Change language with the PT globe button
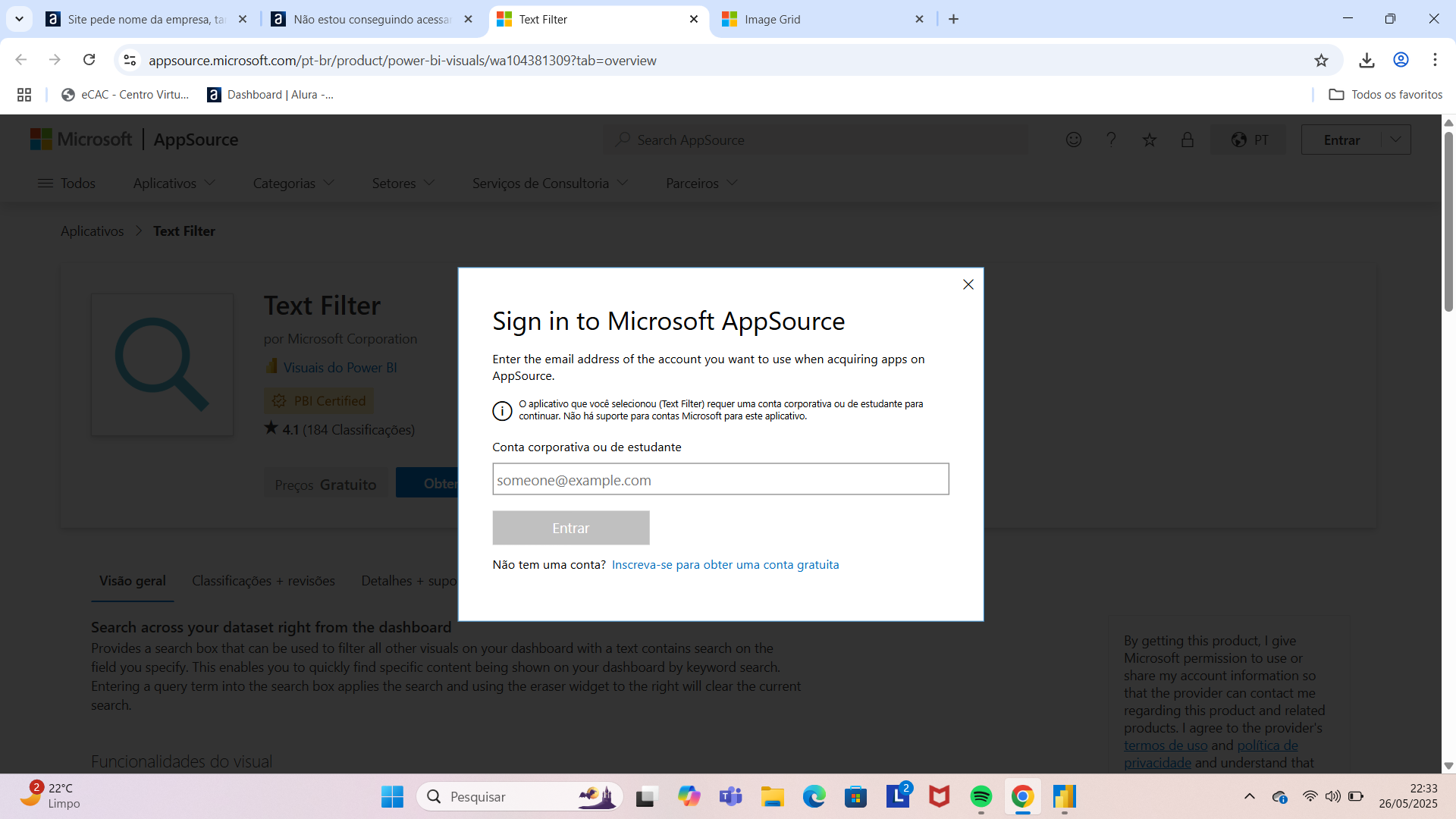Image resolution: width=1456 pixels, height=819 pixels. click(1250, 140)
